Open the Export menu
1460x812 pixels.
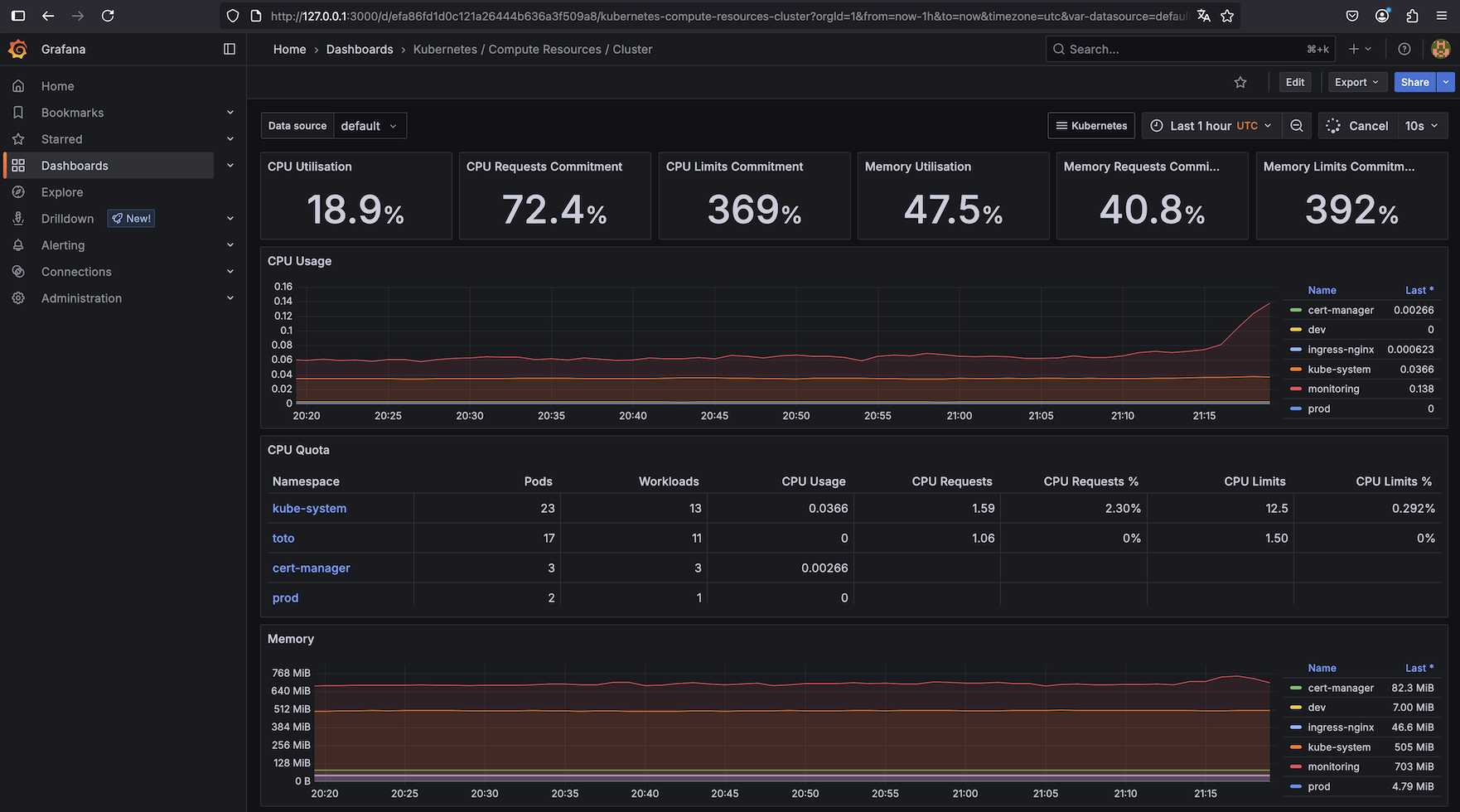point(1356,82)
